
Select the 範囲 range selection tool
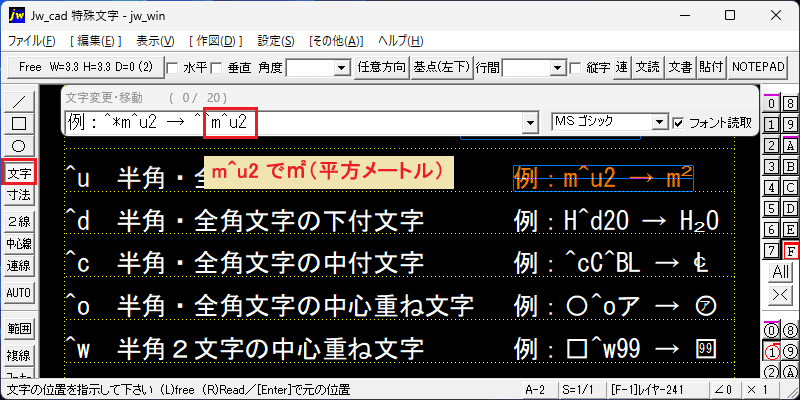[x=19, y=329]
